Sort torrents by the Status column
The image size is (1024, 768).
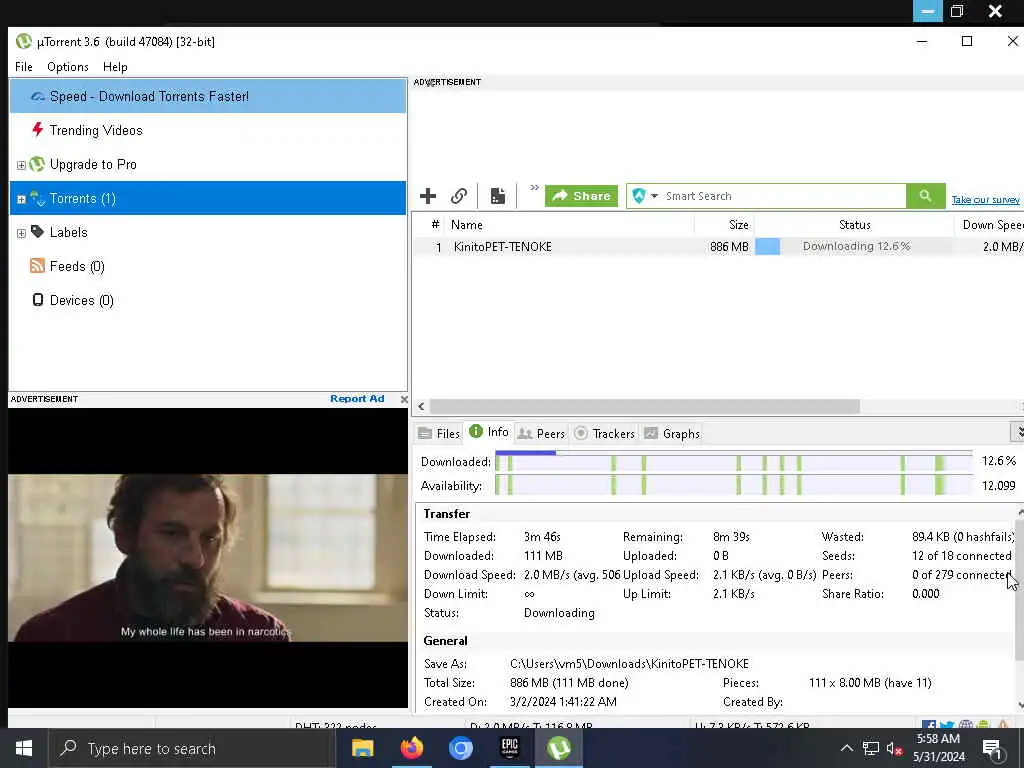point(854,225)
